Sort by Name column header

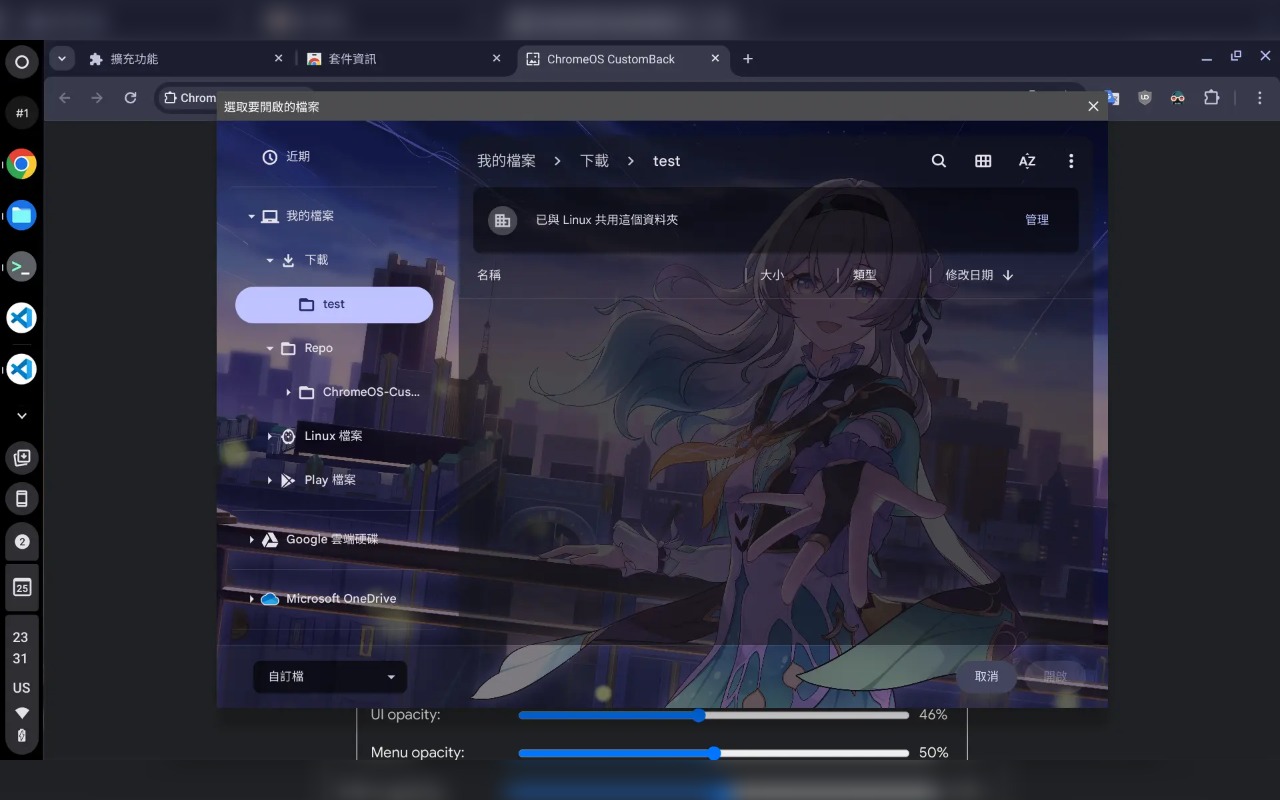[489, 275]
